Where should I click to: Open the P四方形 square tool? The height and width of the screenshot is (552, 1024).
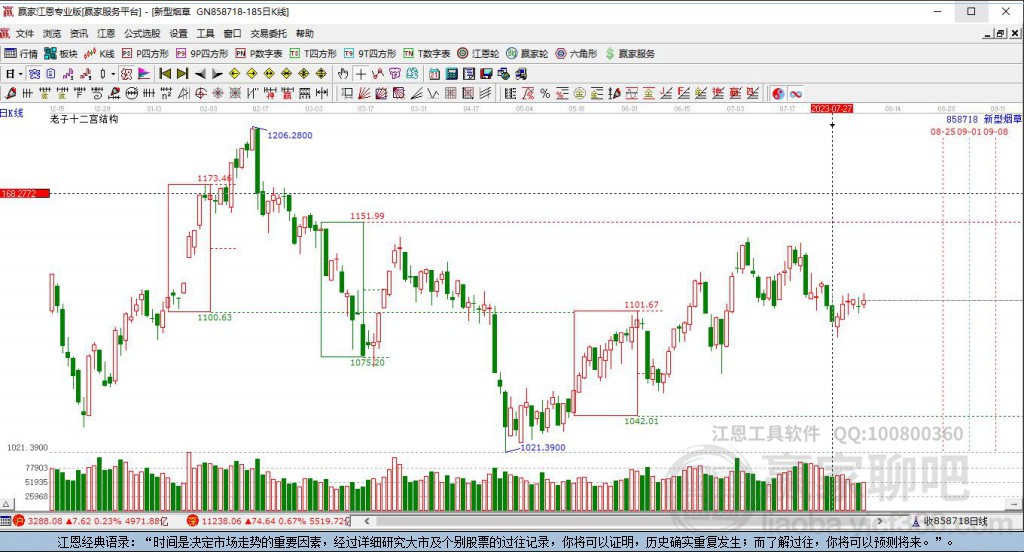pyautogui.click(x=145, y=54)
